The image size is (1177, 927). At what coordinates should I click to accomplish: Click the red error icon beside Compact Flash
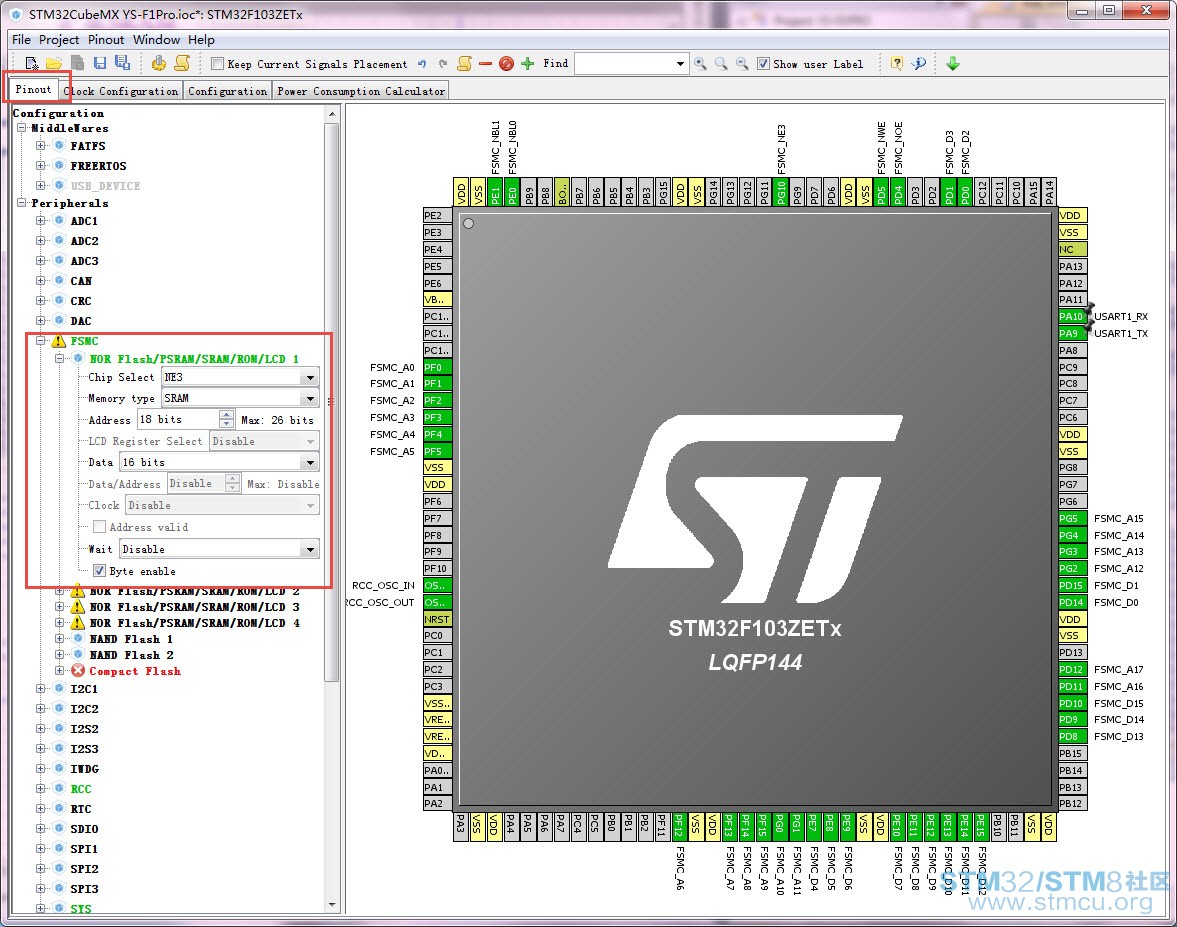pyautogui.click(x=78, y=671)
